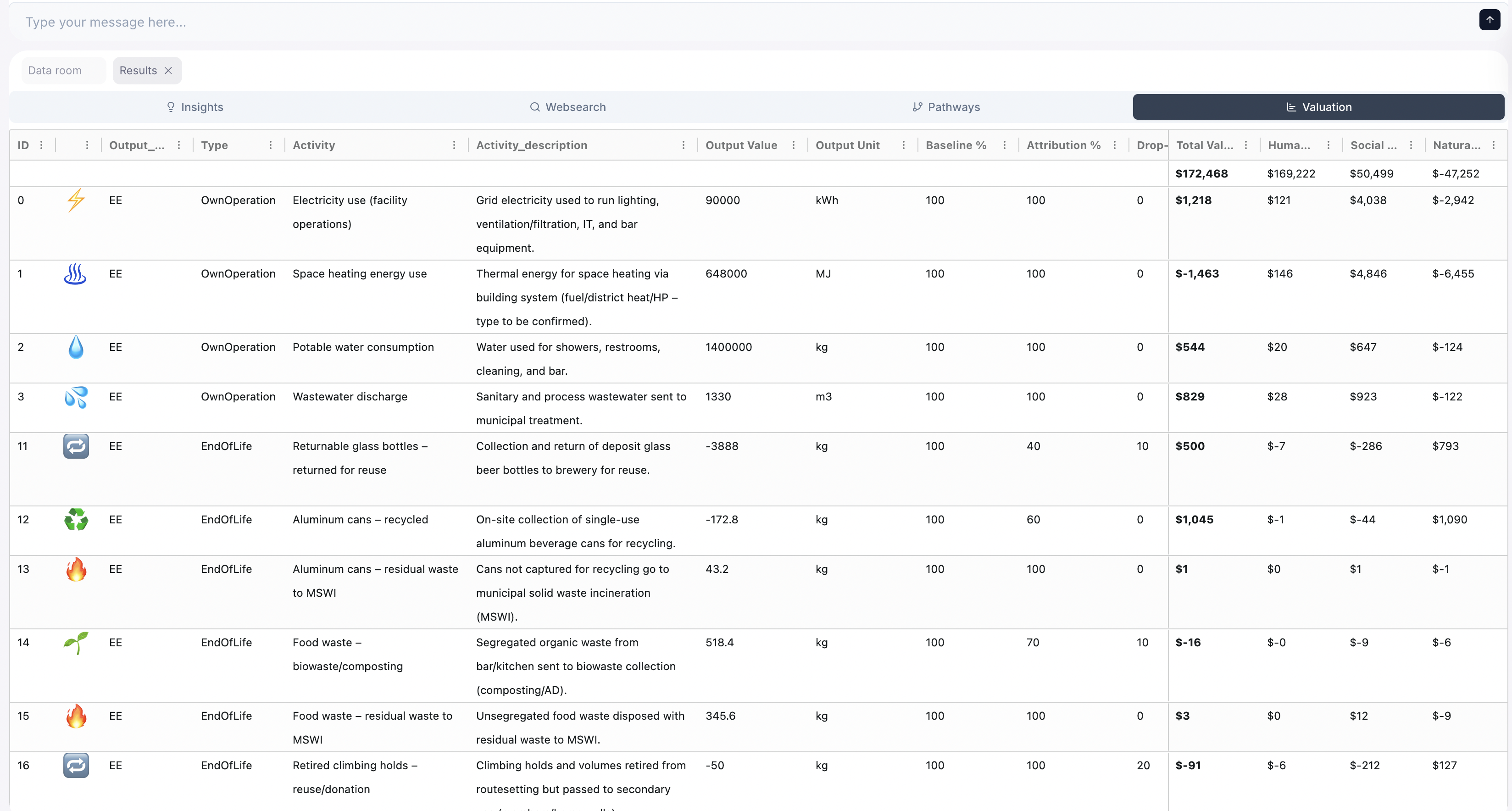Open the Total Value column menu
The image size is (1512, 811).
[1245, 145]
